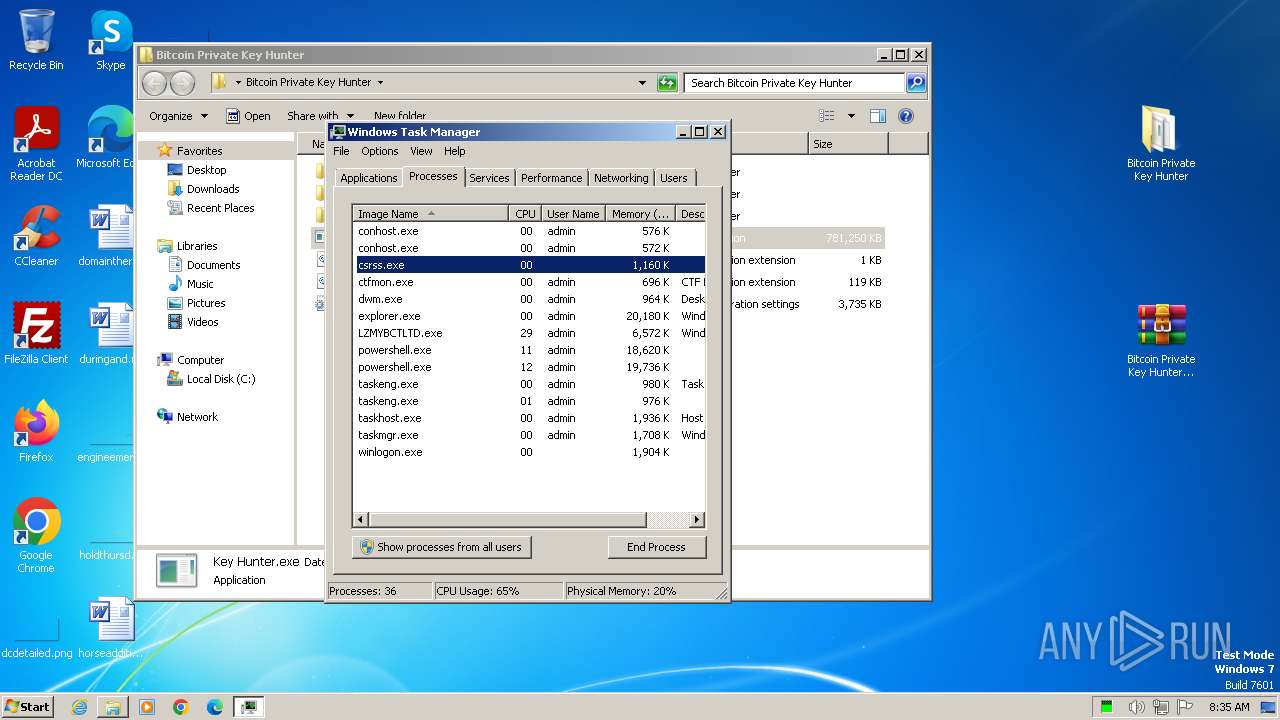The height and width of the screenshot is (720, 1280).
Task: Open Help menu in Task Manager
Action: click(454, 151)
